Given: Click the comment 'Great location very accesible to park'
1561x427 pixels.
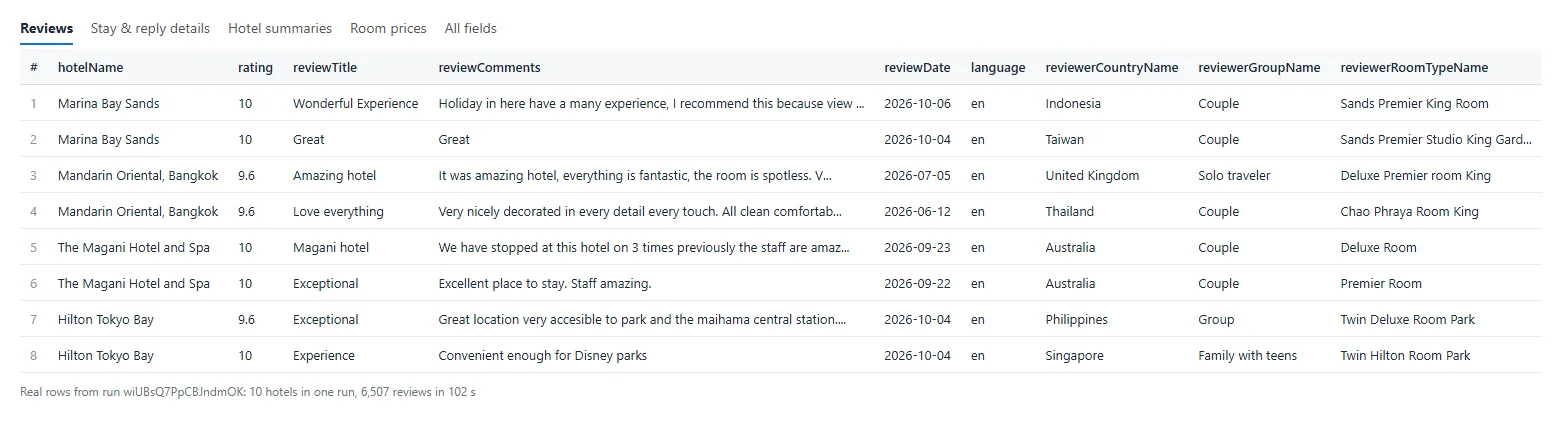Looking at the screenshot, I should (643, 320).
